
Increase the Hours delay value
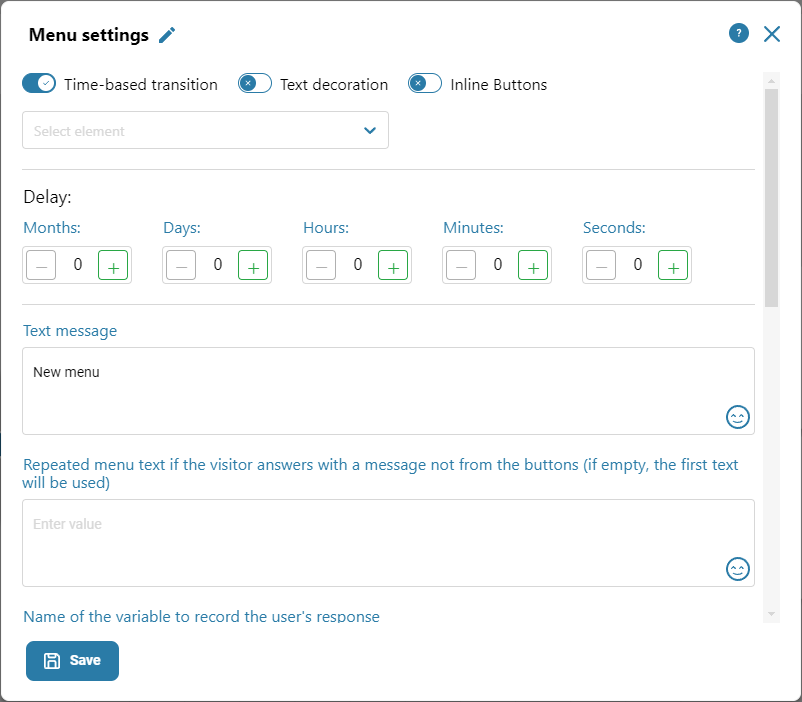(x=393, y=265)
